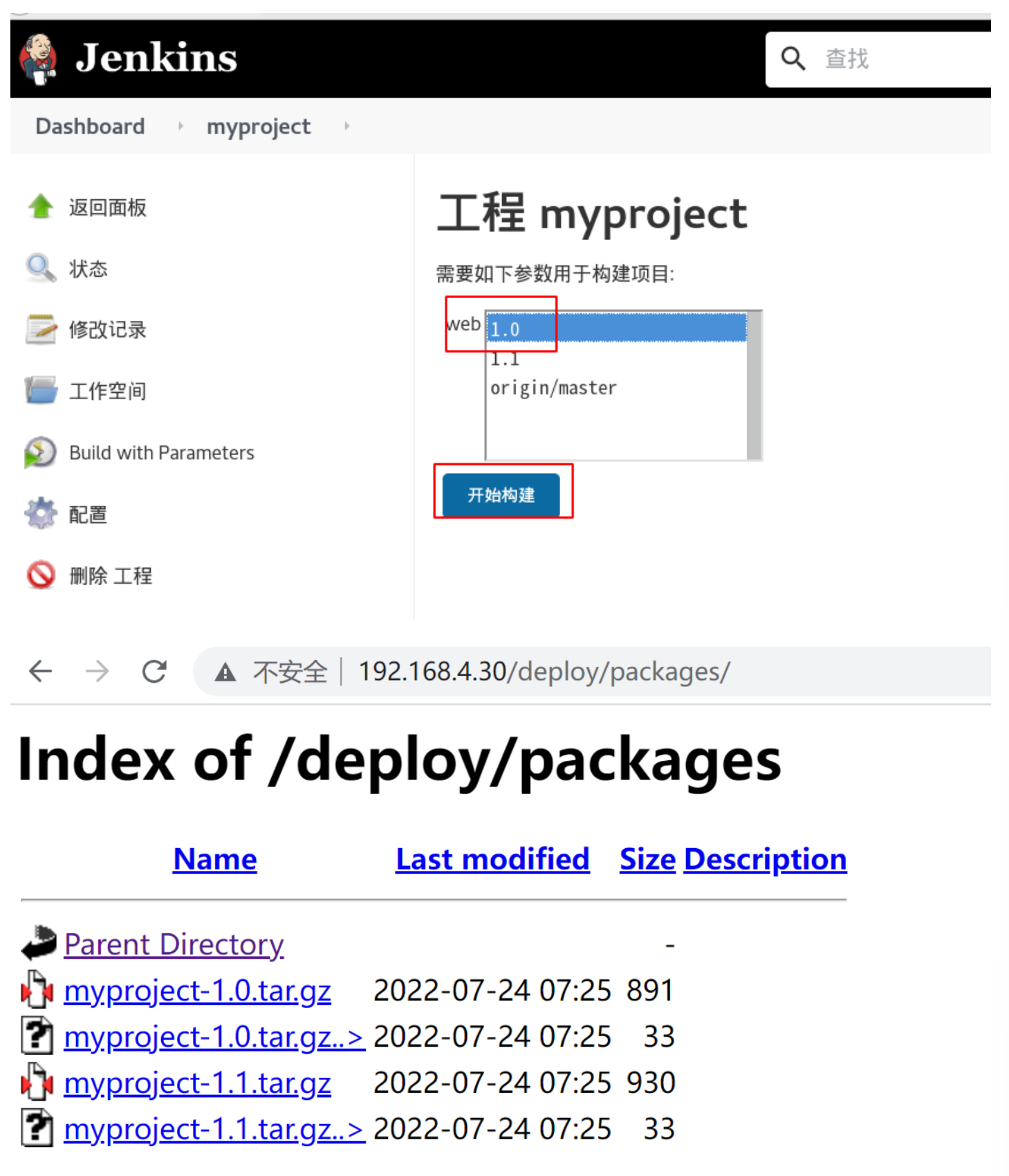1009x1176 pixels.
Task: Sort the index by Description
Action: (x=765, y=859)
